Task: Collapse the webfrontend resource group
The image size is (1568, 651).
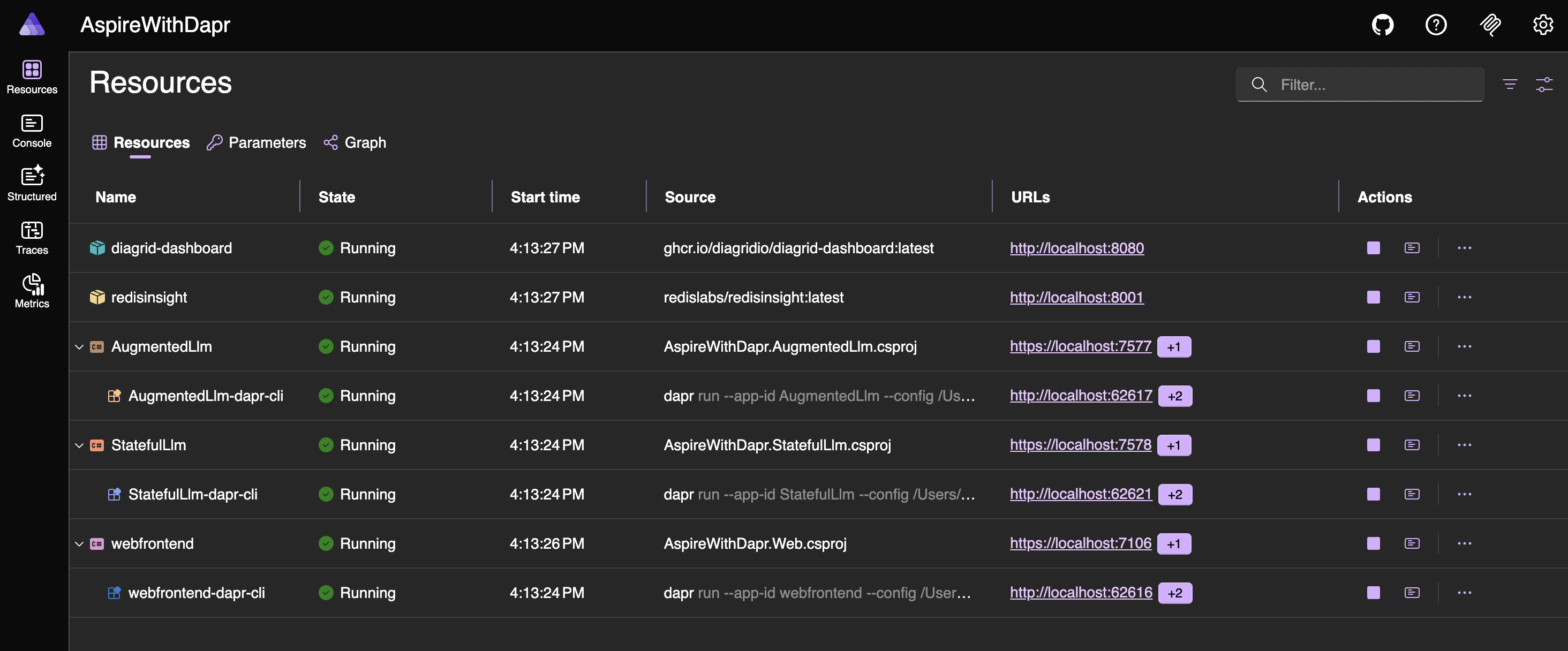Action: (79, 544)
